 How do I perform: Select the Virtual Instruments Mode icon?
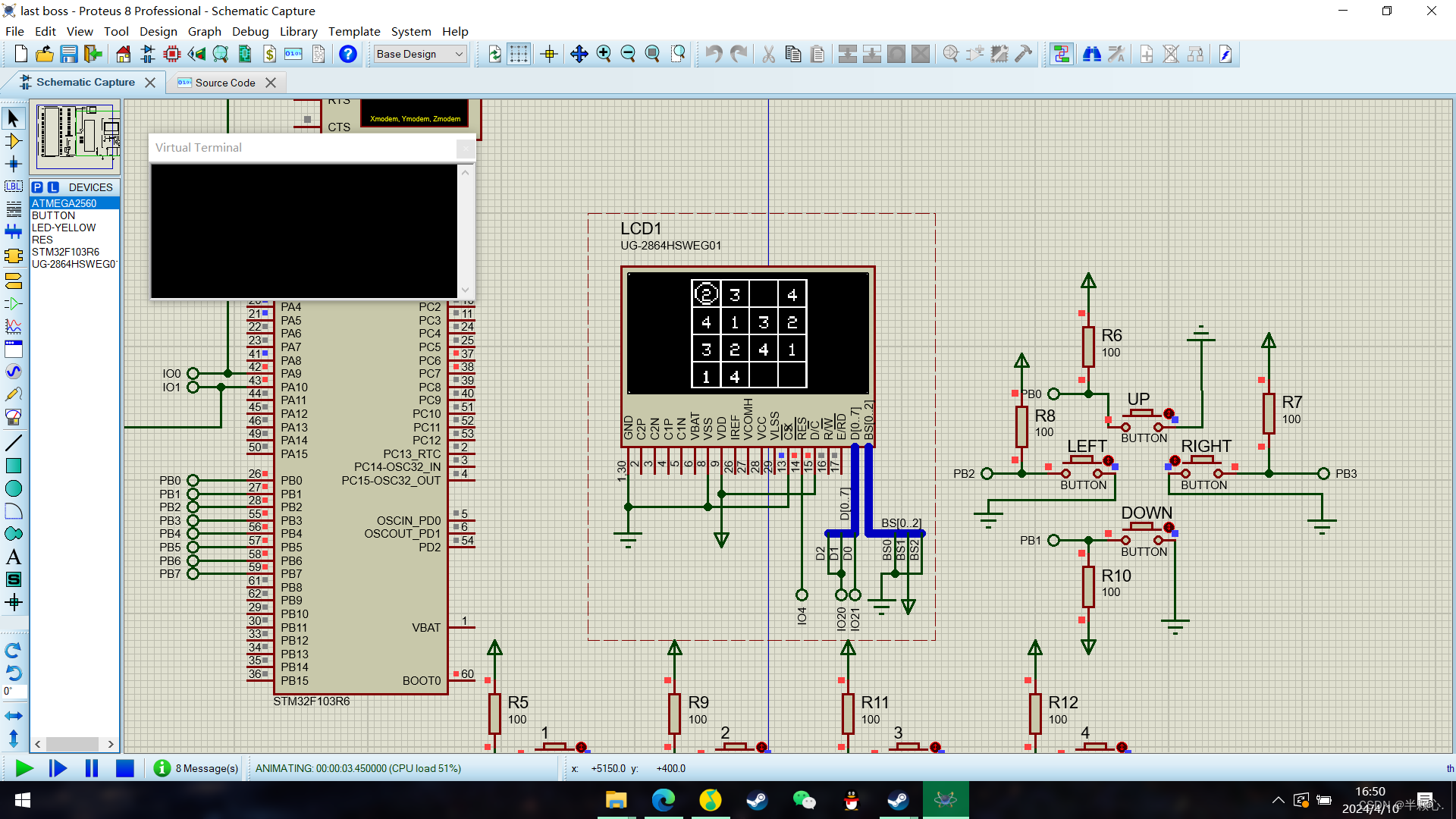[x=13, y=416]
